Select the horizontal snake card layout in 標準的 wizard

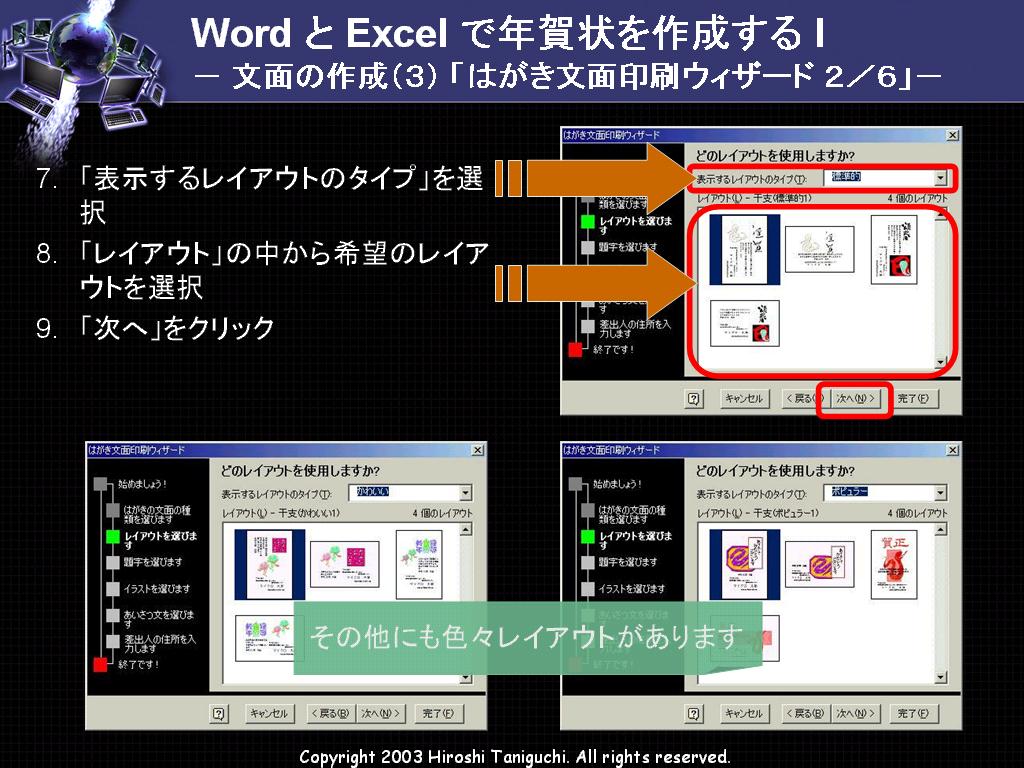point(819,249)
